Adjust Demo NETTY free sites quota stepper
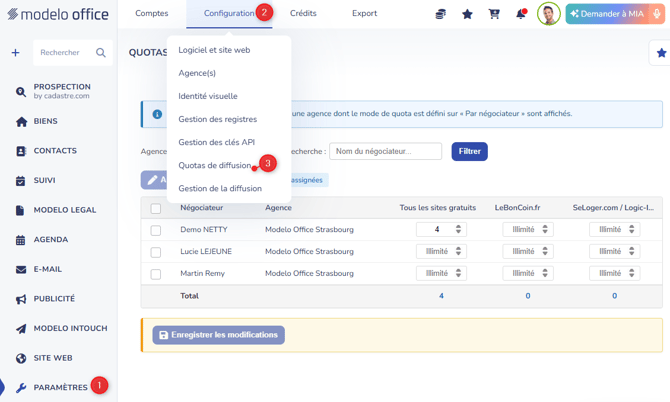The width and height of the screenshot is (670, 402). (458, 229)
